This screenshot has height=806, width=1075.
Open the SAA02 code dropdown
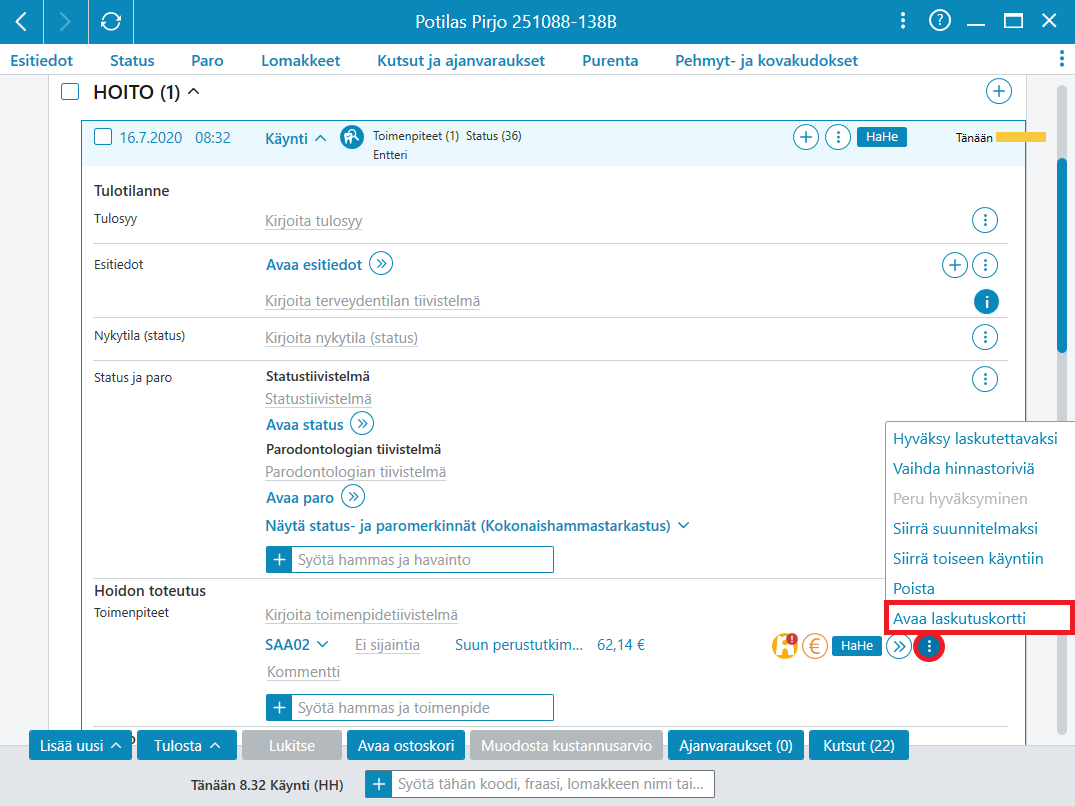[x=297, y=645]
